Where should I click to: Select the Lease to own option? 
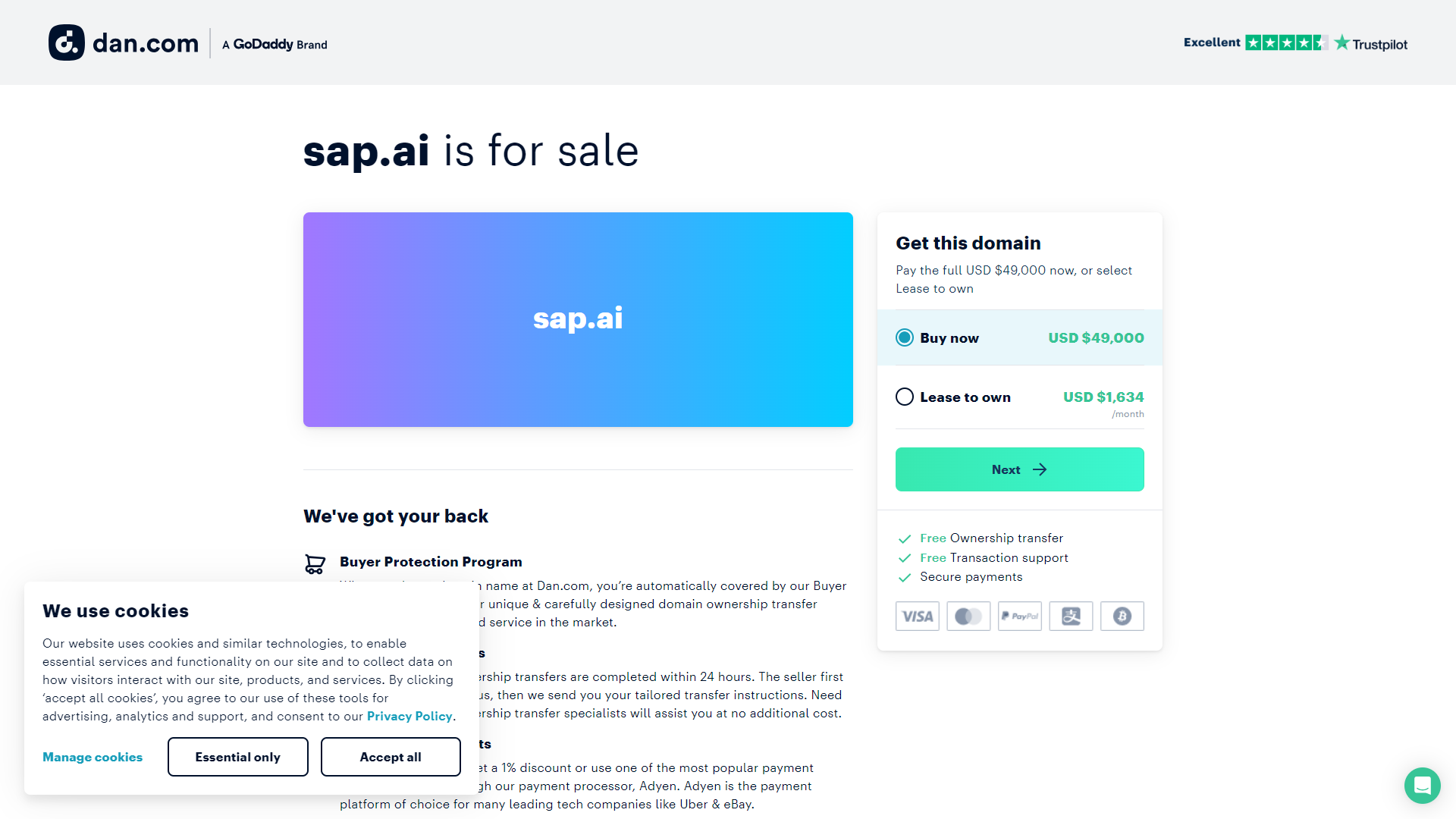[x=905, y=397]
